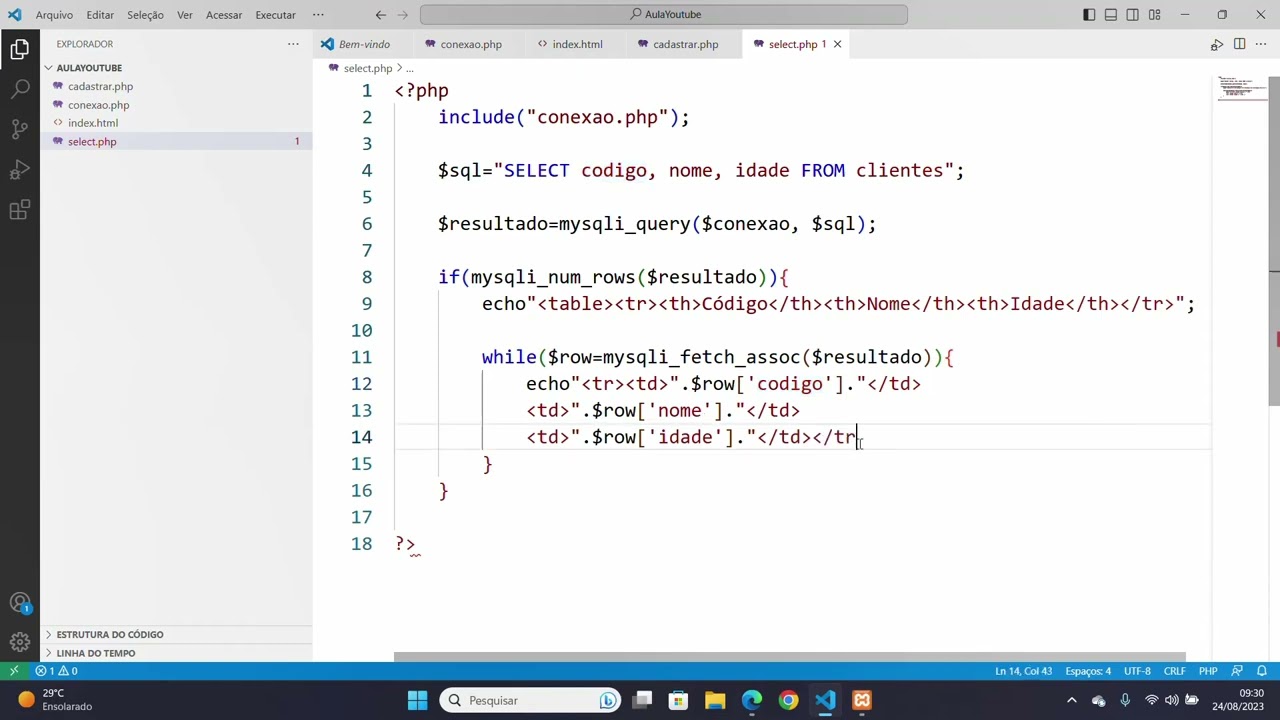
Task: Click the AulaYoutube command center search
Action: 664,15
